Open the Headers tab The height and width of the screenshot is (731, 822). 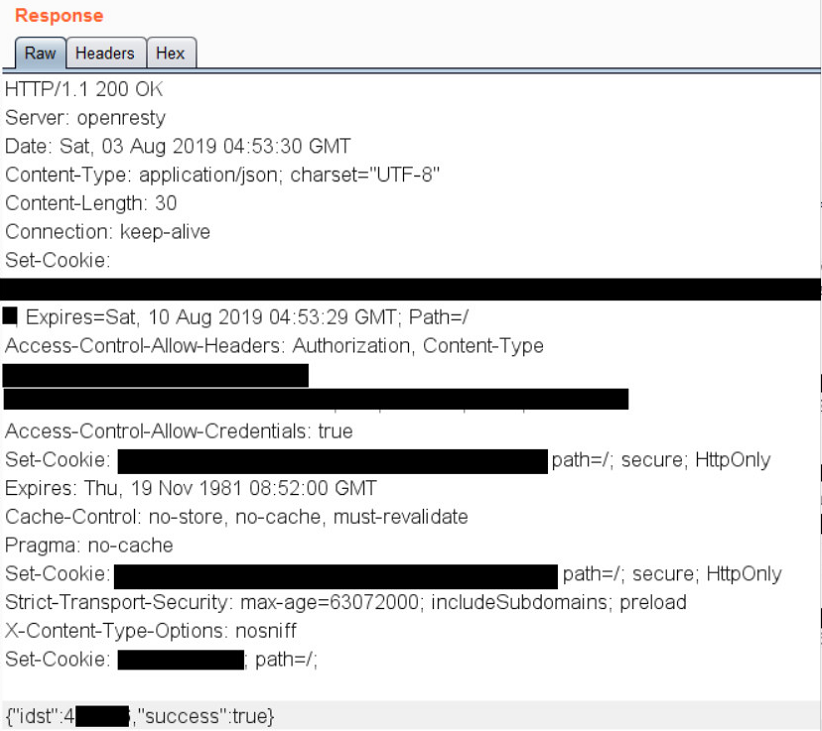105,53
